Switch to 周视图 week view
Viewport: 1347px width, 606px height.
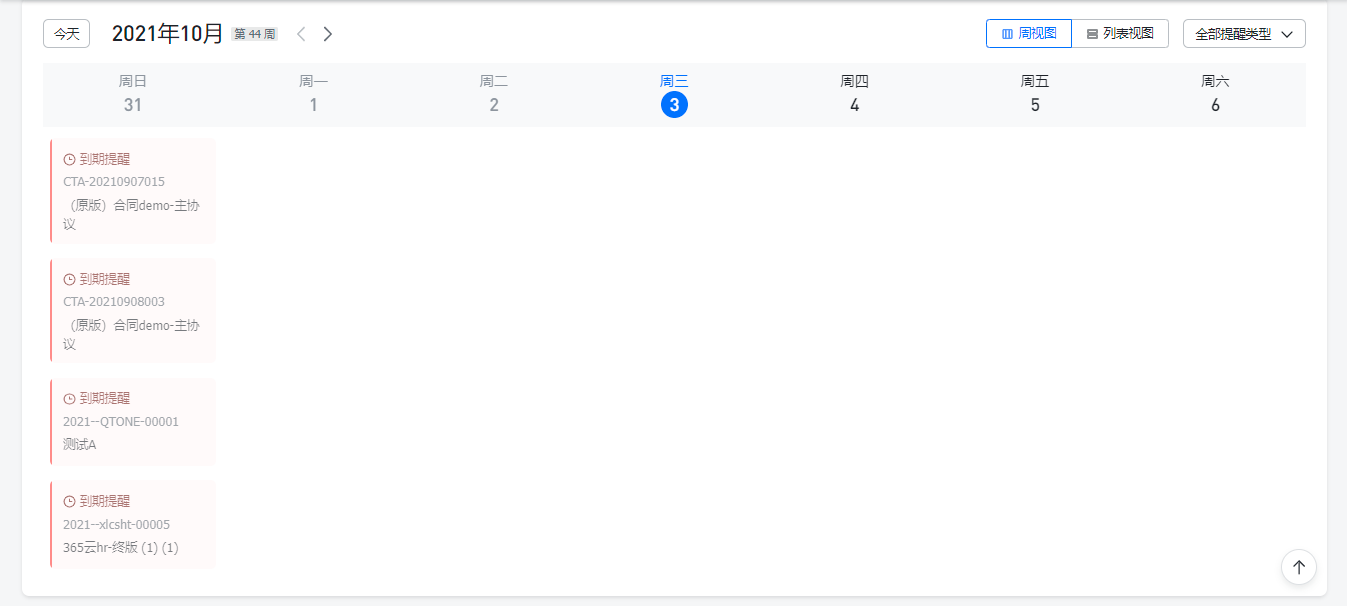(1029, 34)
